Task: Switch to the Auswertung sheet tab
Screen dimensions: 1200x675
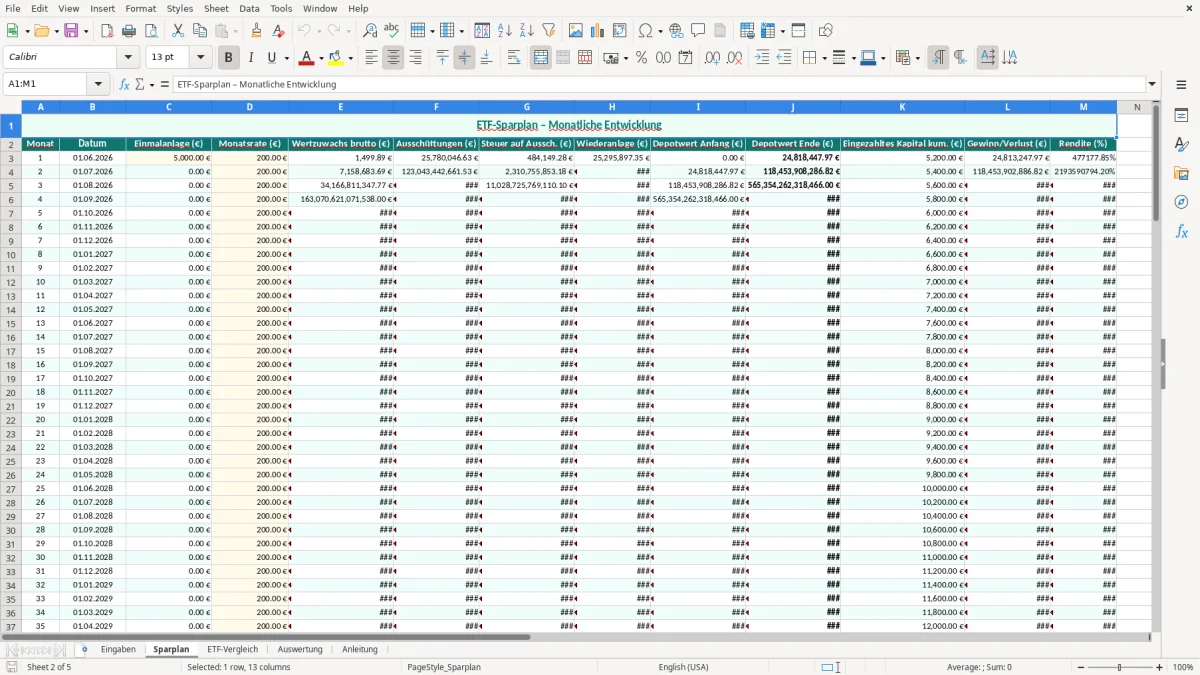Action: tap(300, 649)
